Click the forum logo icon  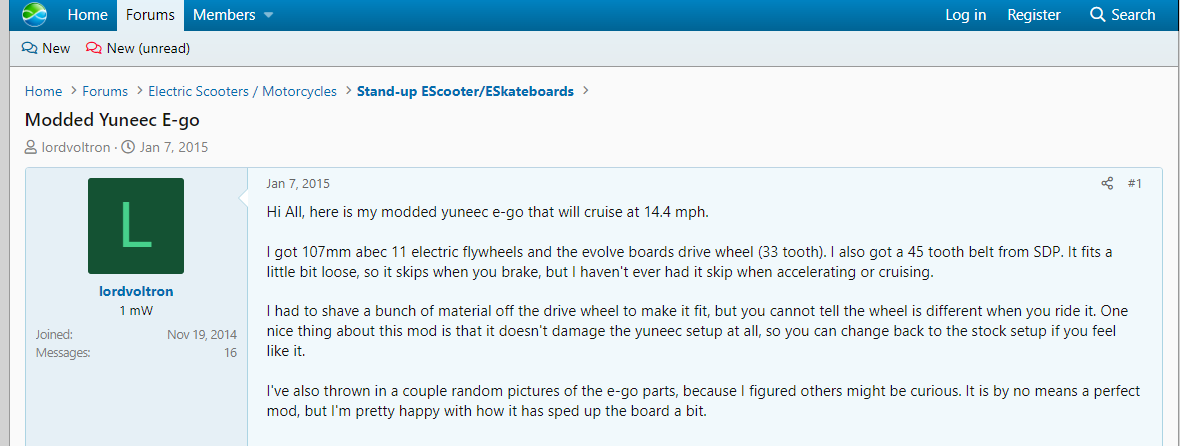[x=34, y=15]
